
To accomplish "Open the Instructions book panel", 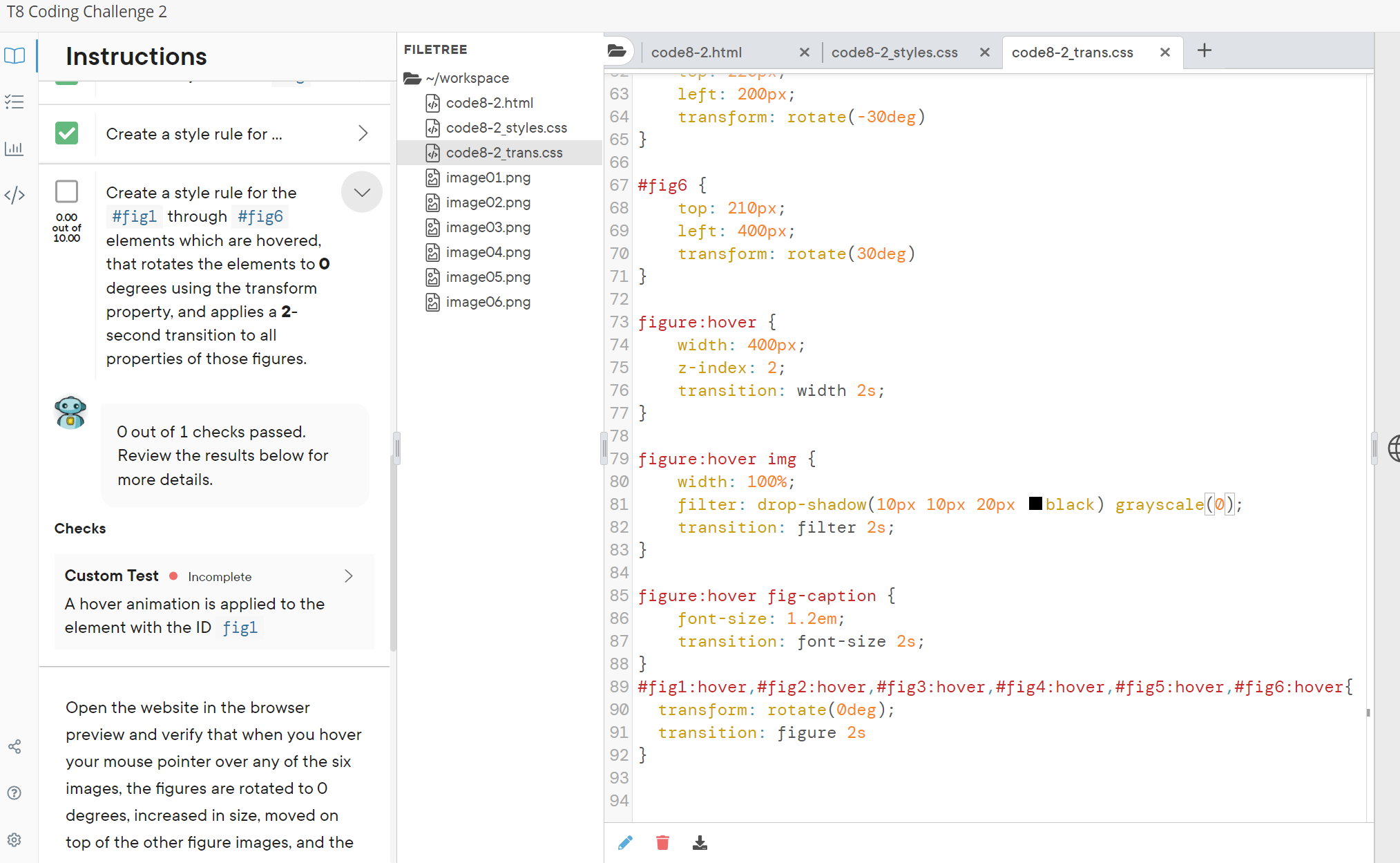I will [15, 56].
